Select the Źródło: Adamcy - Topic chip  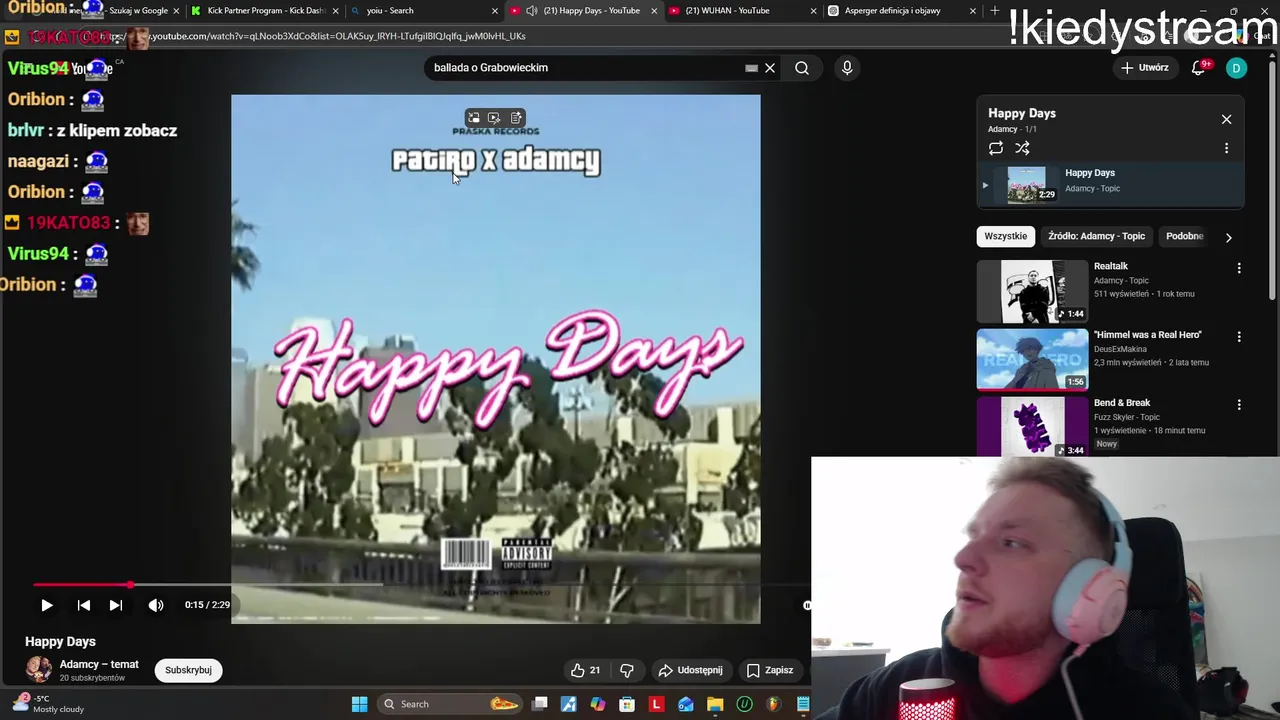coord(1096,236)
